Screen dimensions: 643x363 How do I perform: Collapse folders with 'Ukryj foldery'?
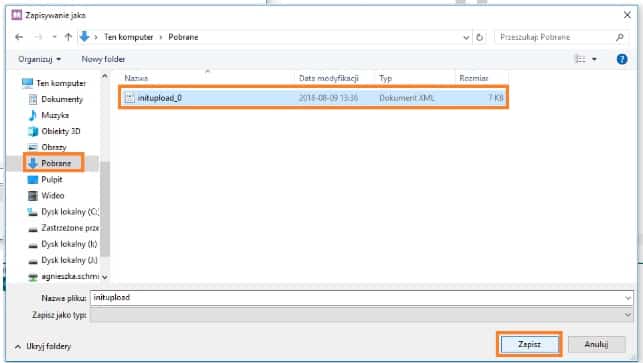[43, 347]
